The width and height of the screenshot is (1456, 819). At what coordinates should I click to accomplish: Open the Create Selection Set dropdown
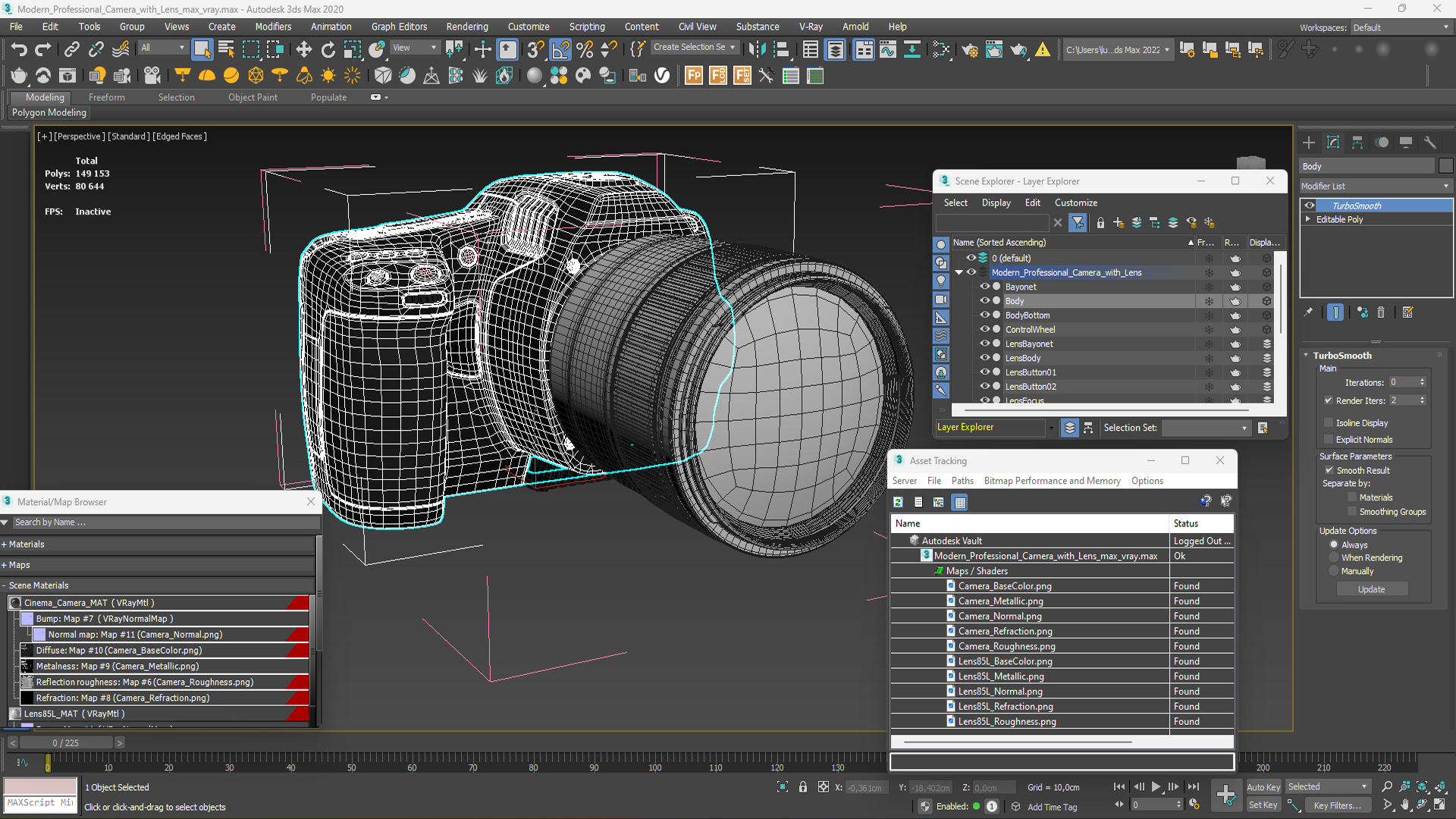tap(694, 47)
